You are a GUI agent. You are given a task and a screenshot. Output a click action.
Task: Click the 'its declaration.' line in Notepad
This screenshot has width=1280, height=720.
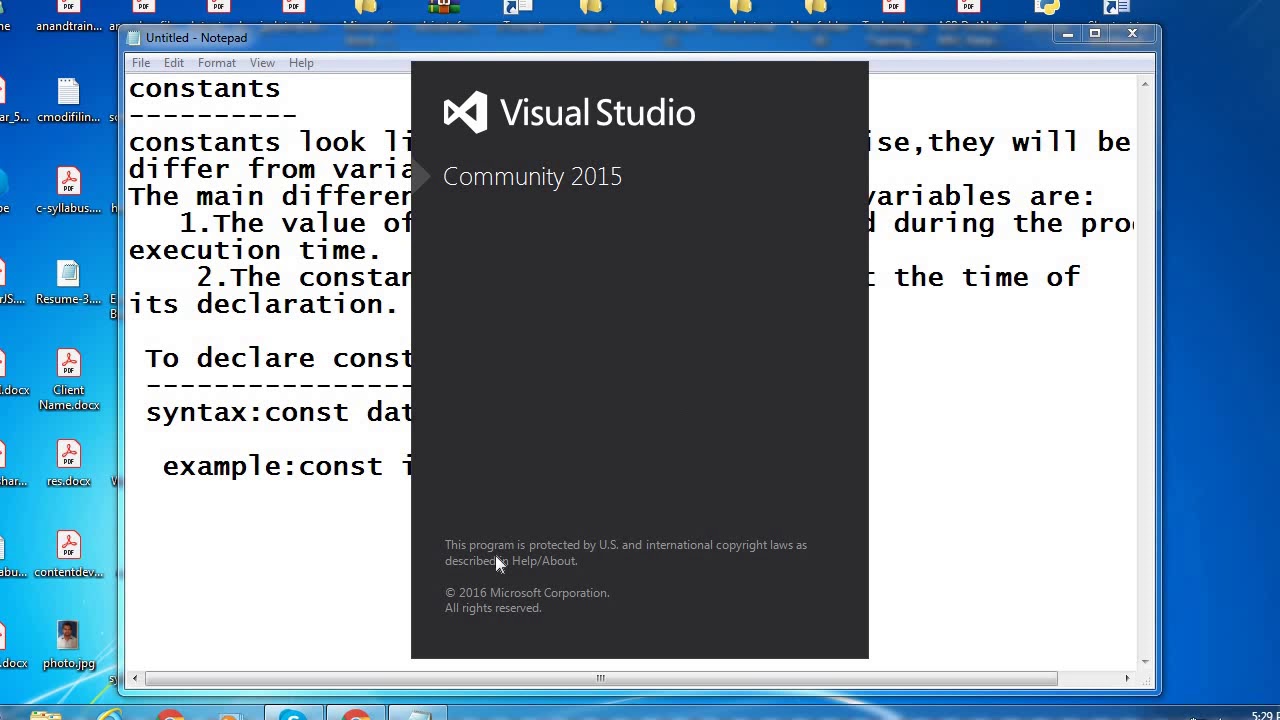coord(264,304)
